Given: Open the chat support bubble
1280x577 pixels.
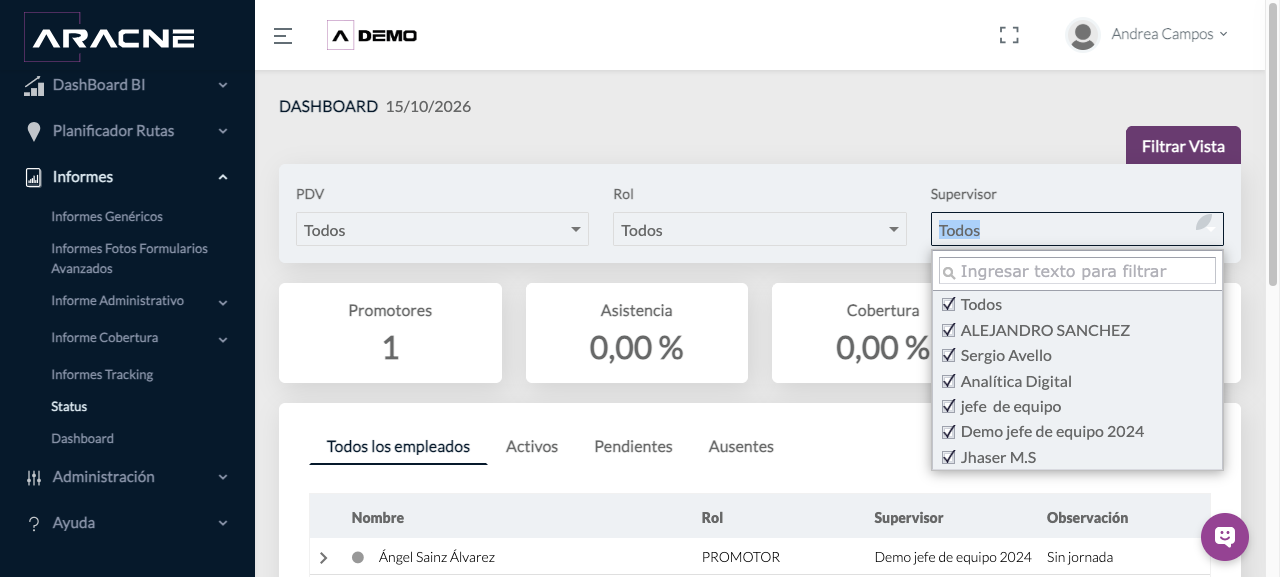Looking at the screenshot, I should click(1225, 537).
